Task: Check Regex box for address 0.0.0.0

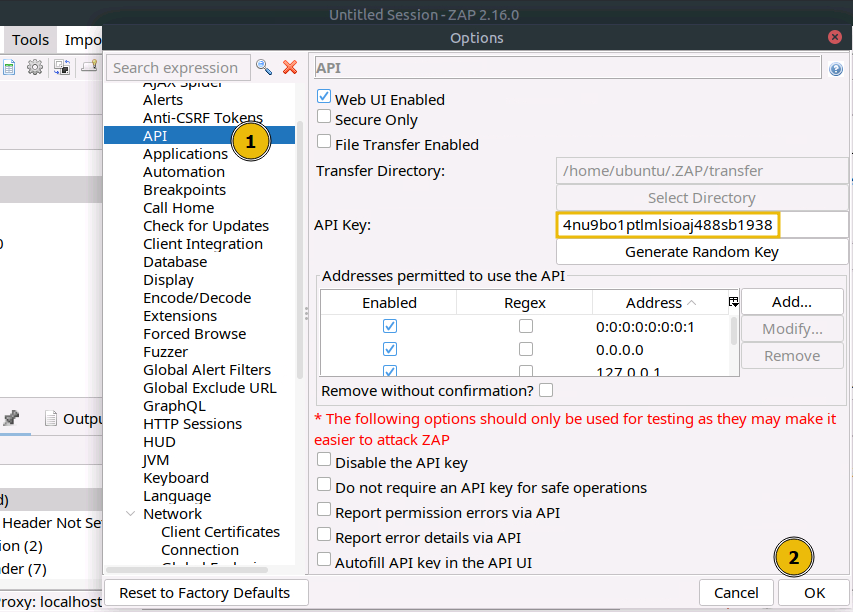Action: [526, 349]
